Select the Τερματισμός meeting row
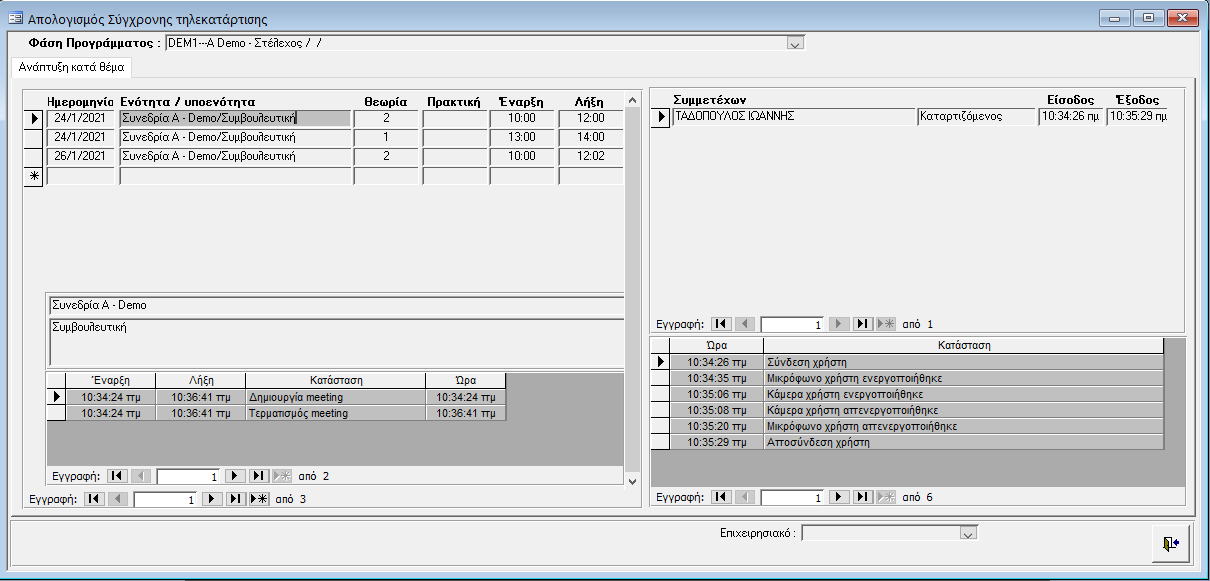The width and height of the screenshot is (1210, 581). 334,413
